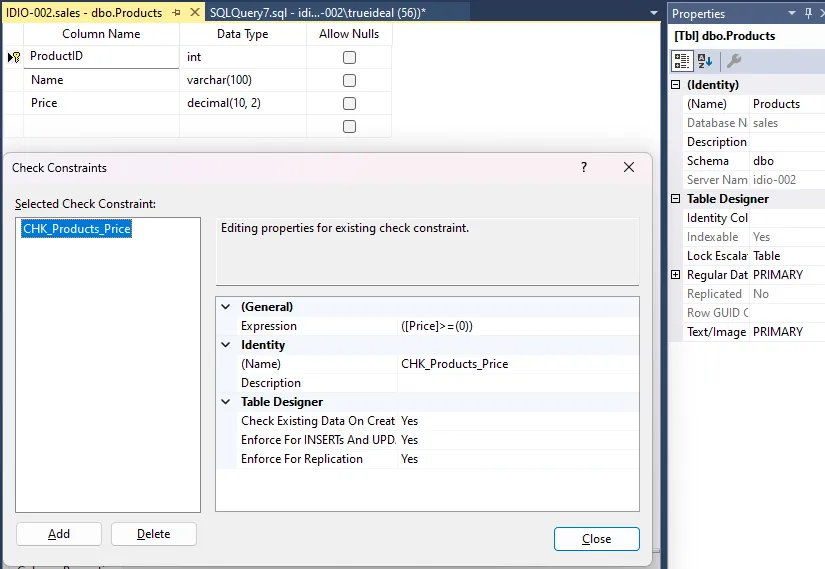The image size is (825, 569).
Task: Click the Add button
Action: 59,534
